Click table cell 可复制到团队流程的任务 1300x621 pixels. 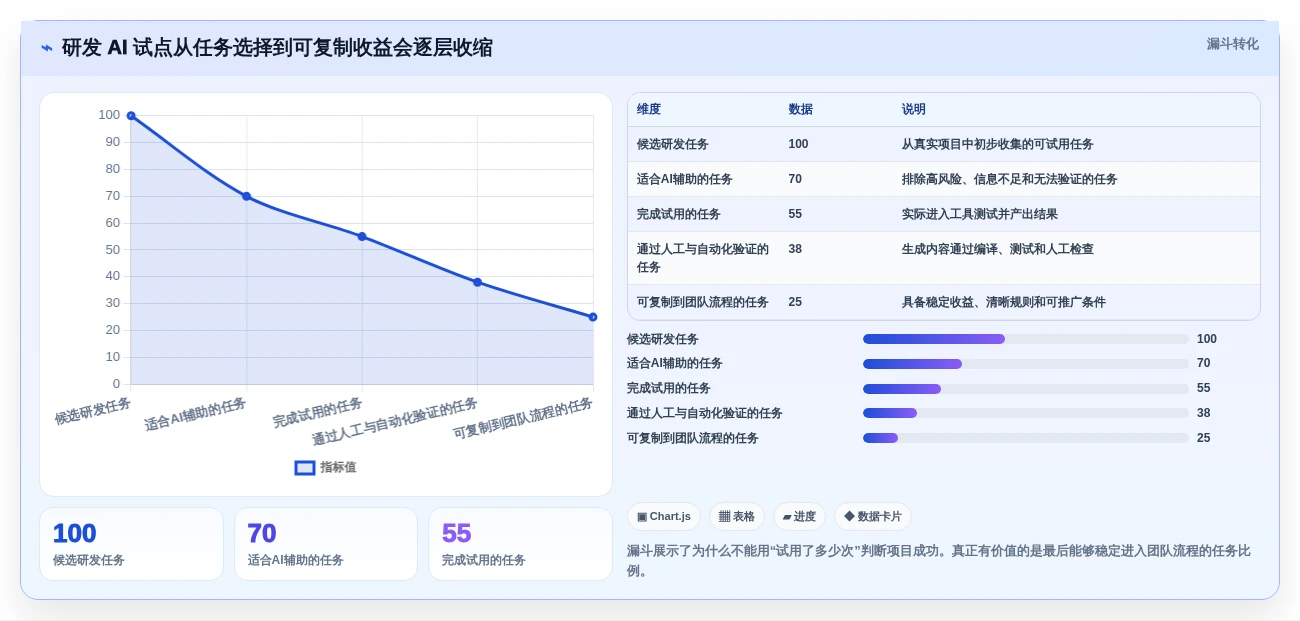tap(703, 302)
